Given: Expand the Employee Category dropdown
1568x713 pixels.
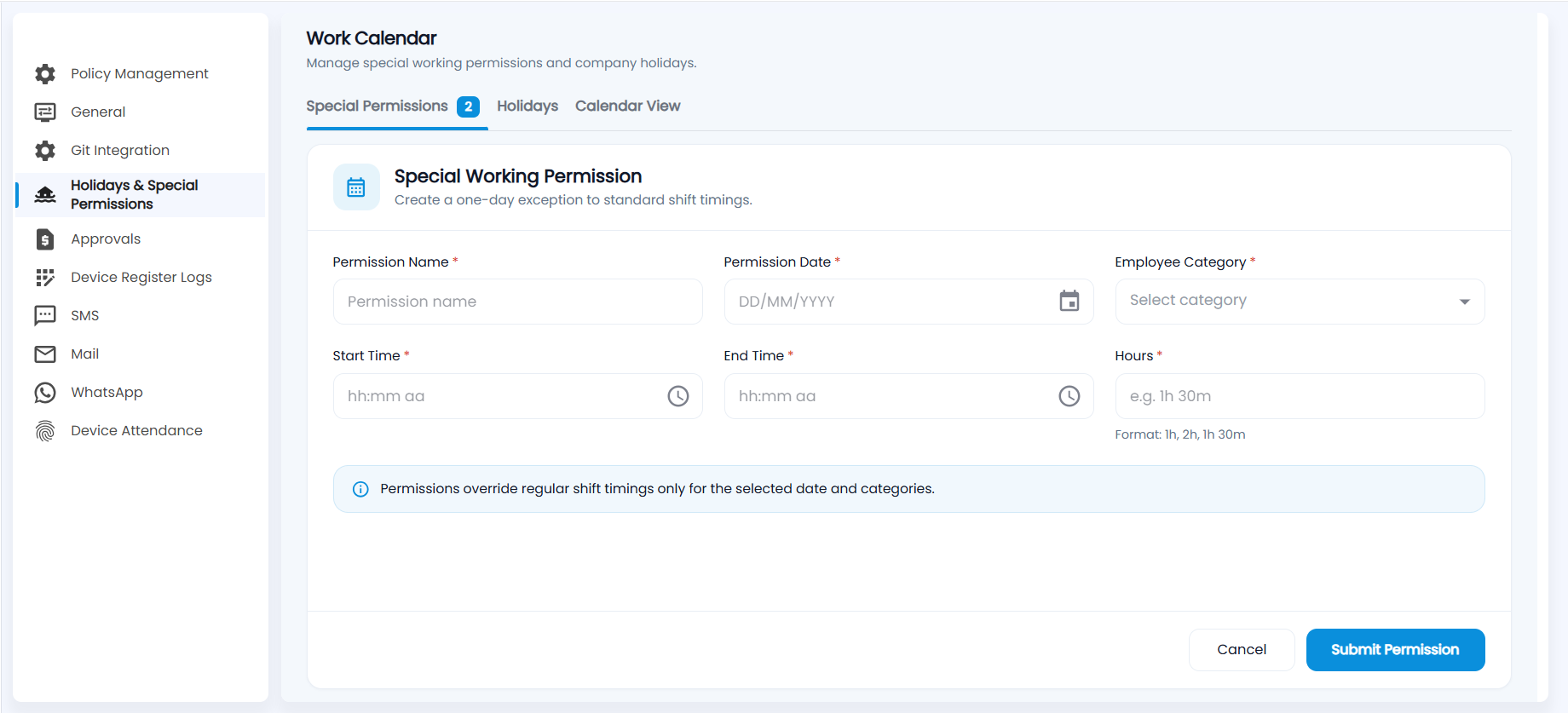Looking at the screenshot, I should click(x=1300, y=302).
